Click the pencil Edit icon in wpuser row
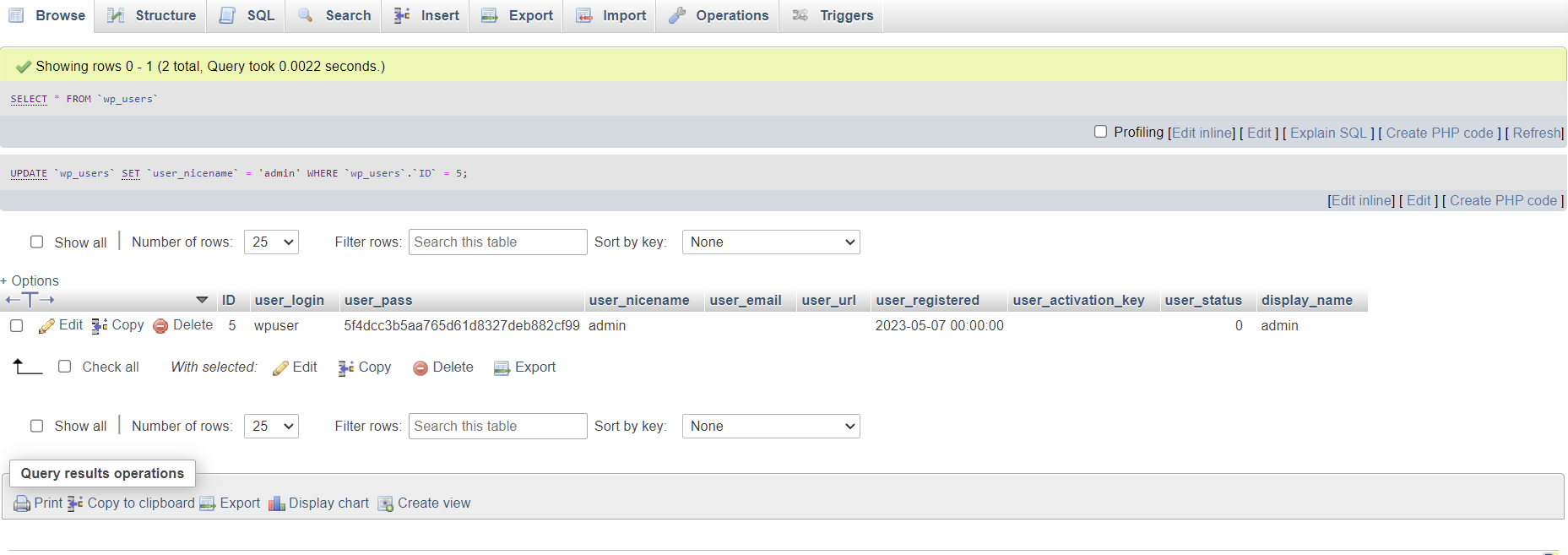 coord(46,326)
